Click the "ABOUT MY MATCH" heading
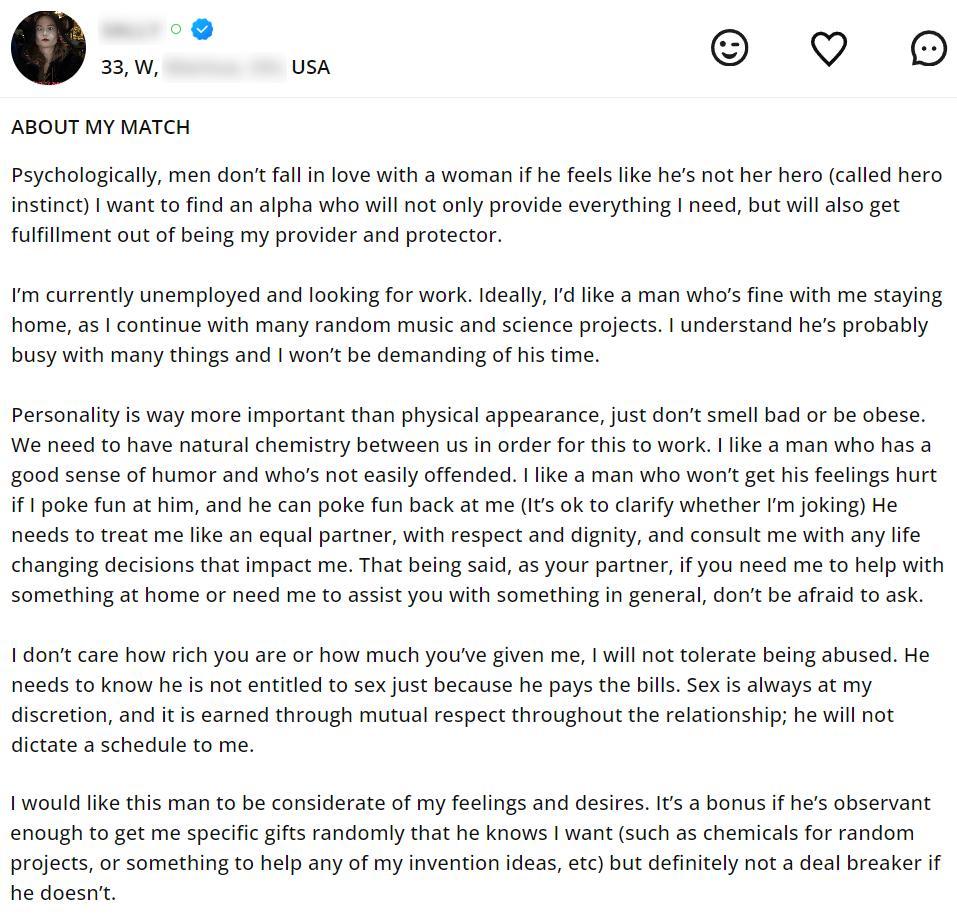 pos(100,127)
